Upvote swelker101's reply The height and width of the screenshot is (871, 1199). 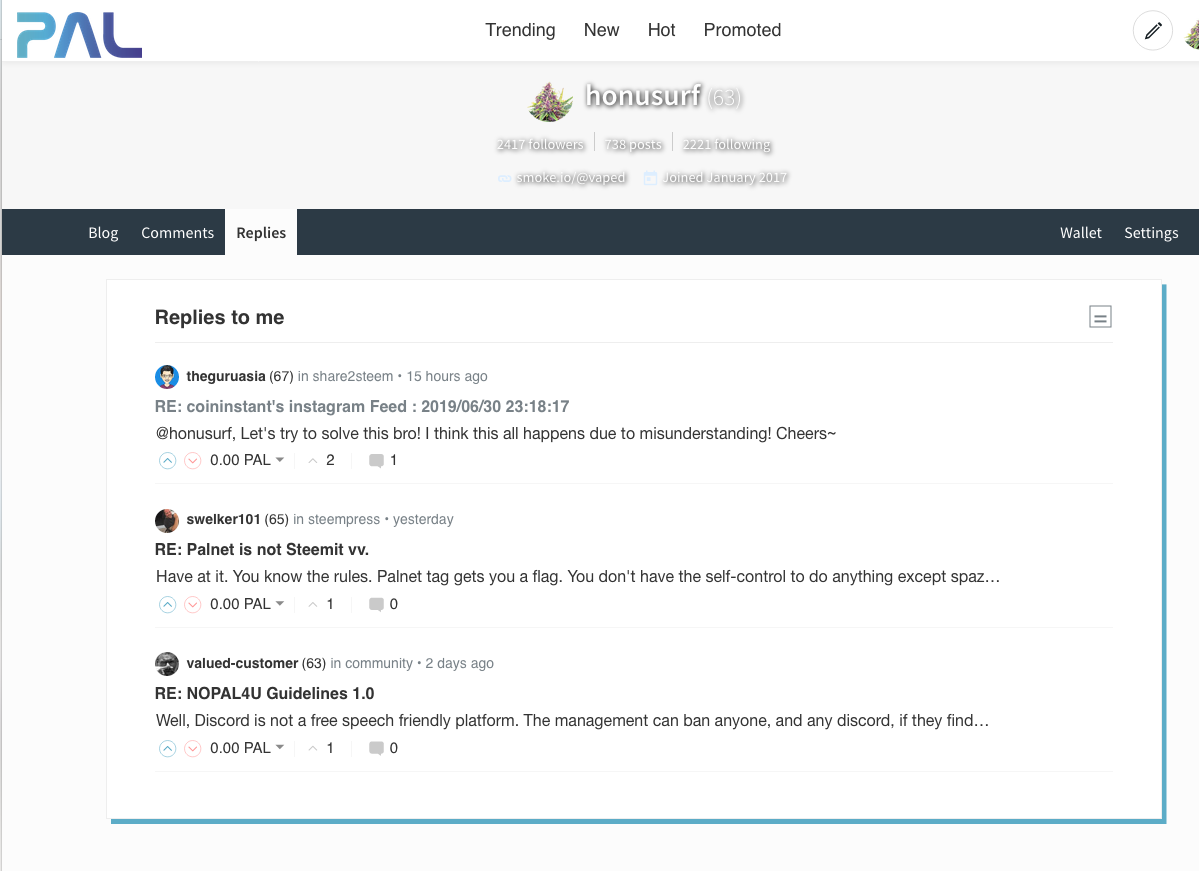pos(167,604)
